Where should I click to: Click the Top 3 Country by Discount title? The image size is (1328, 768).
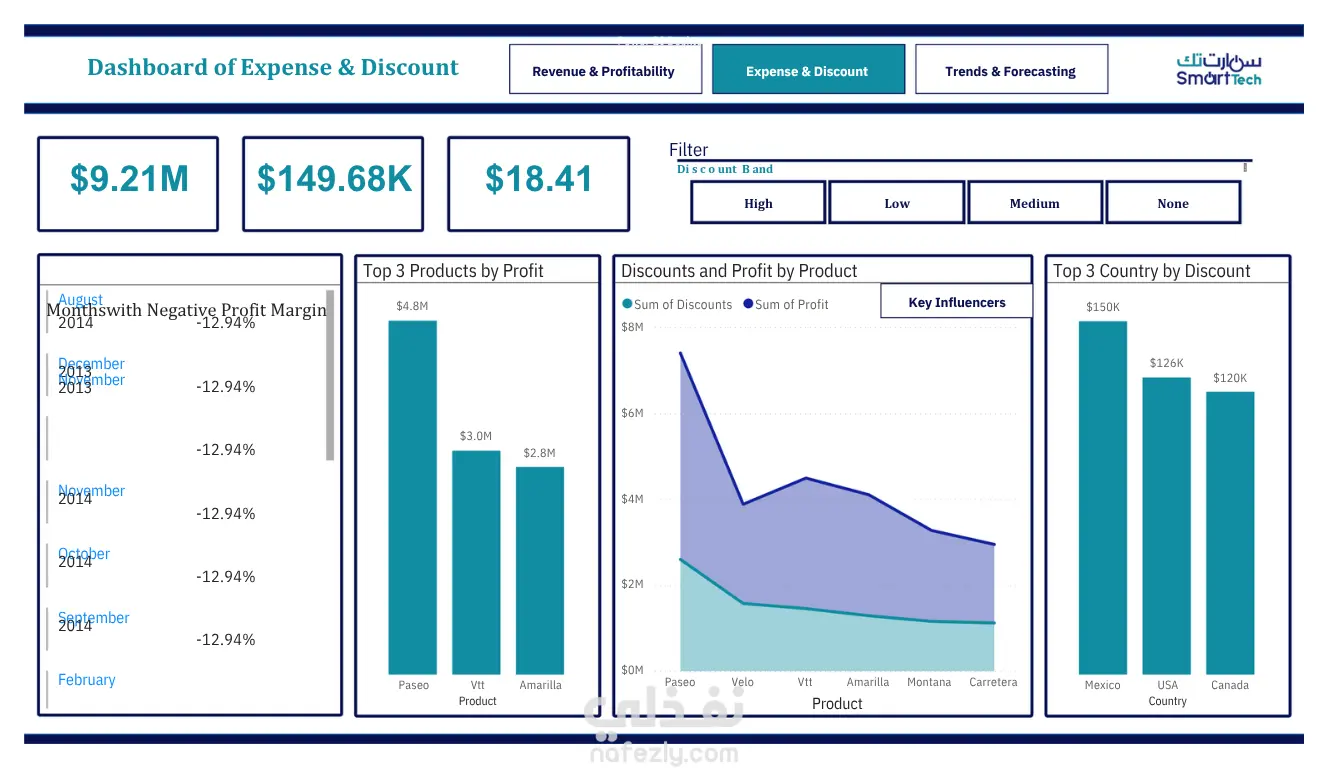[x=1152, y=270]
